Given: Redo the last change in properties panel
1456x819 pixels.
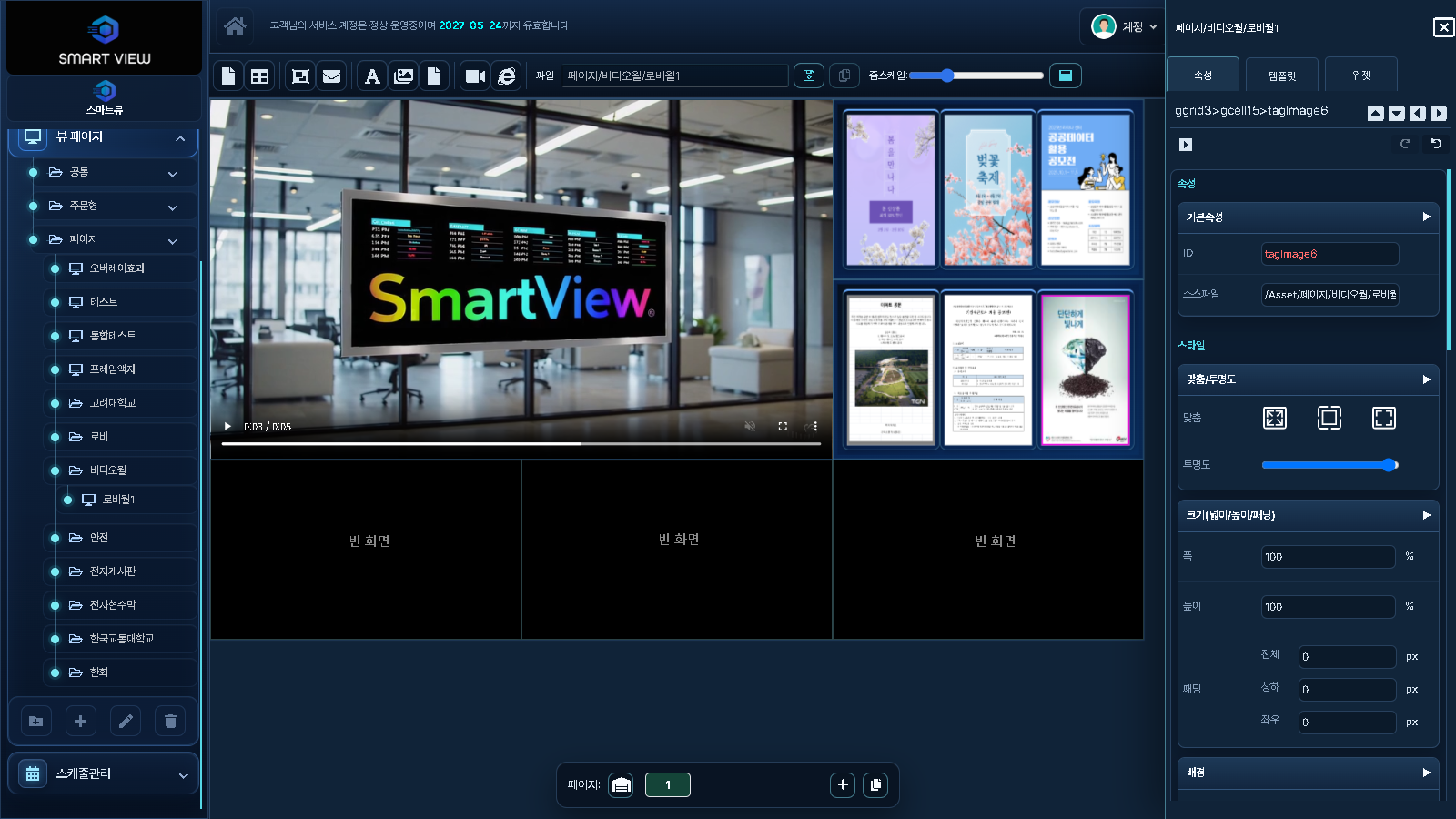Looking at the screenshot, I should 1405,144.
